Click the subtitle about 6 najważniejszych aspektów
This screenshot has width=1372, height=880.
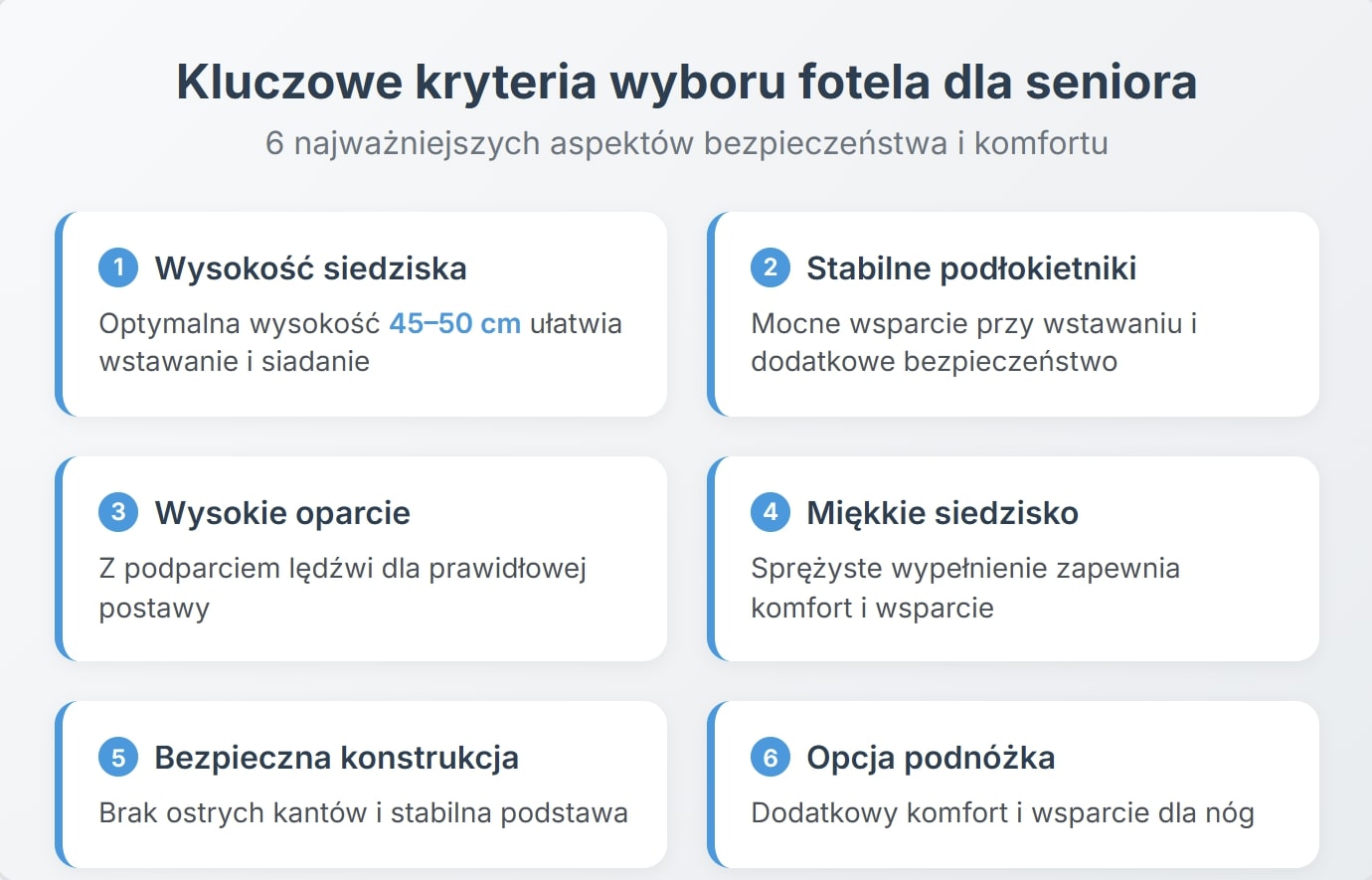pos(686,143)
